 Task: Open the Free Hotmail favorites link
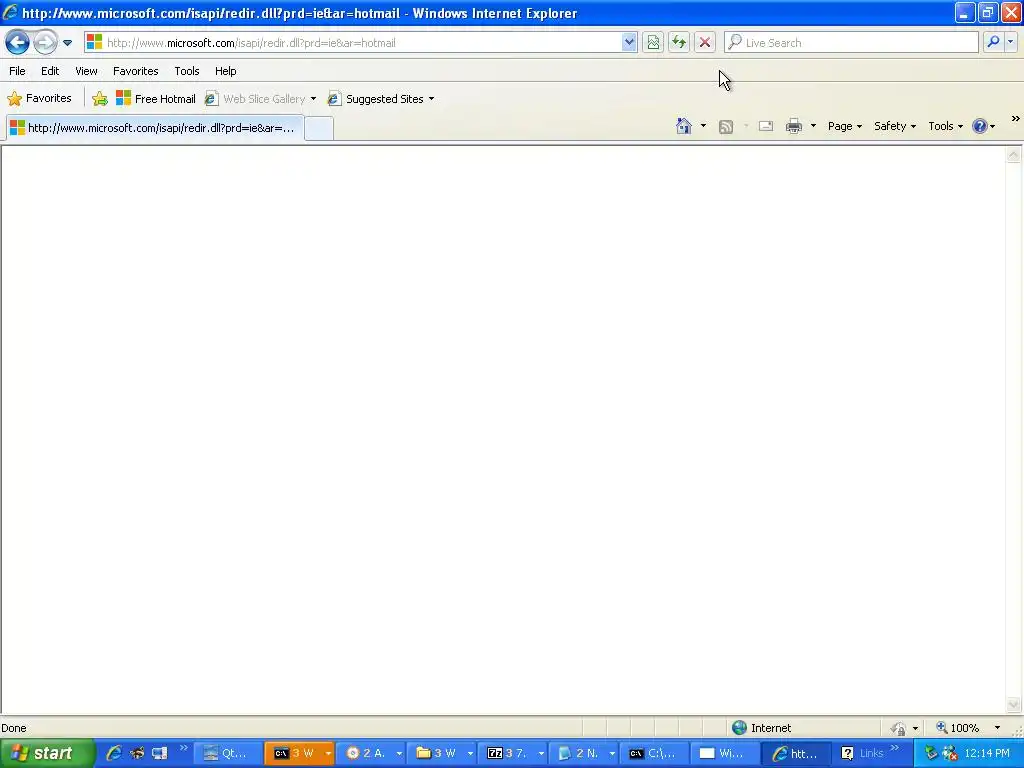[155, 99]
